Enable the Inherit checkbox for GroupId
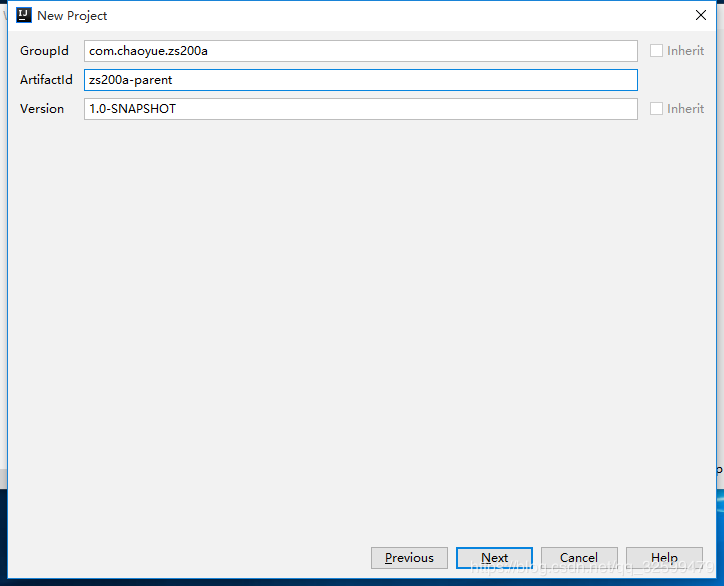Screen dimensions: 724x586 656,50
